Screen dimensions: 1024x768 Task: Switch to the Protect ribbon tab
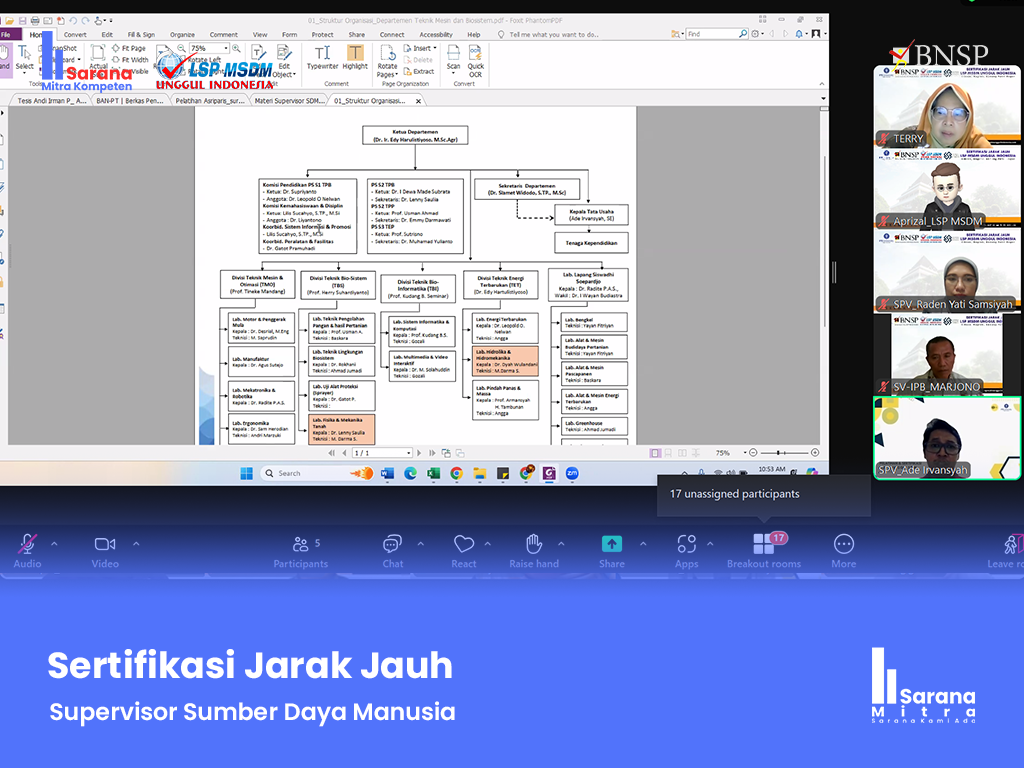[322, 34]
